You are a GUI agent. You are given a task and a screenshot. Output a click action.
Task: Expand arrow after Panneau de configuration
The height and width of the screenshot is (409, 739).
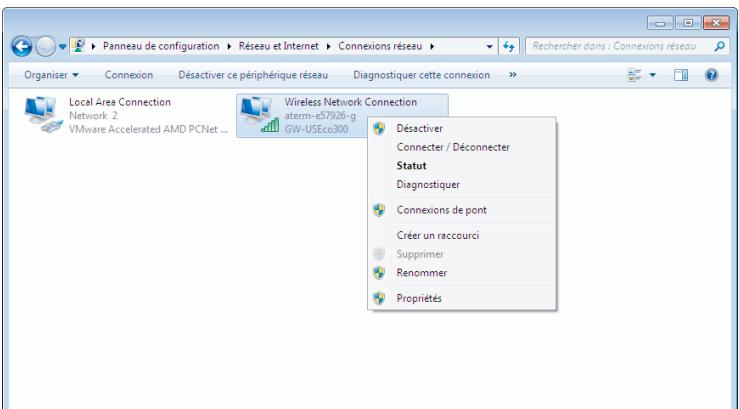[x=230, y=46]
